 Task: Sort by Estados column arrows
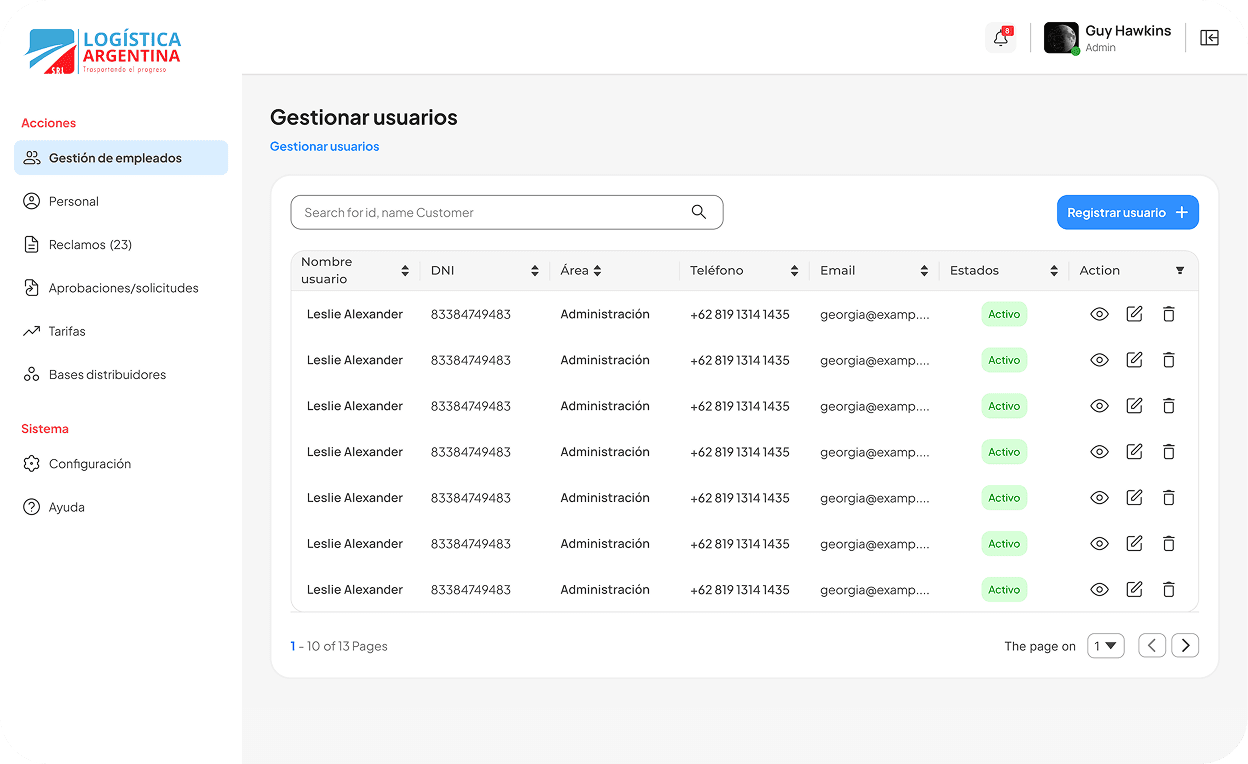pyautogui.click(x=1054, y=271)
